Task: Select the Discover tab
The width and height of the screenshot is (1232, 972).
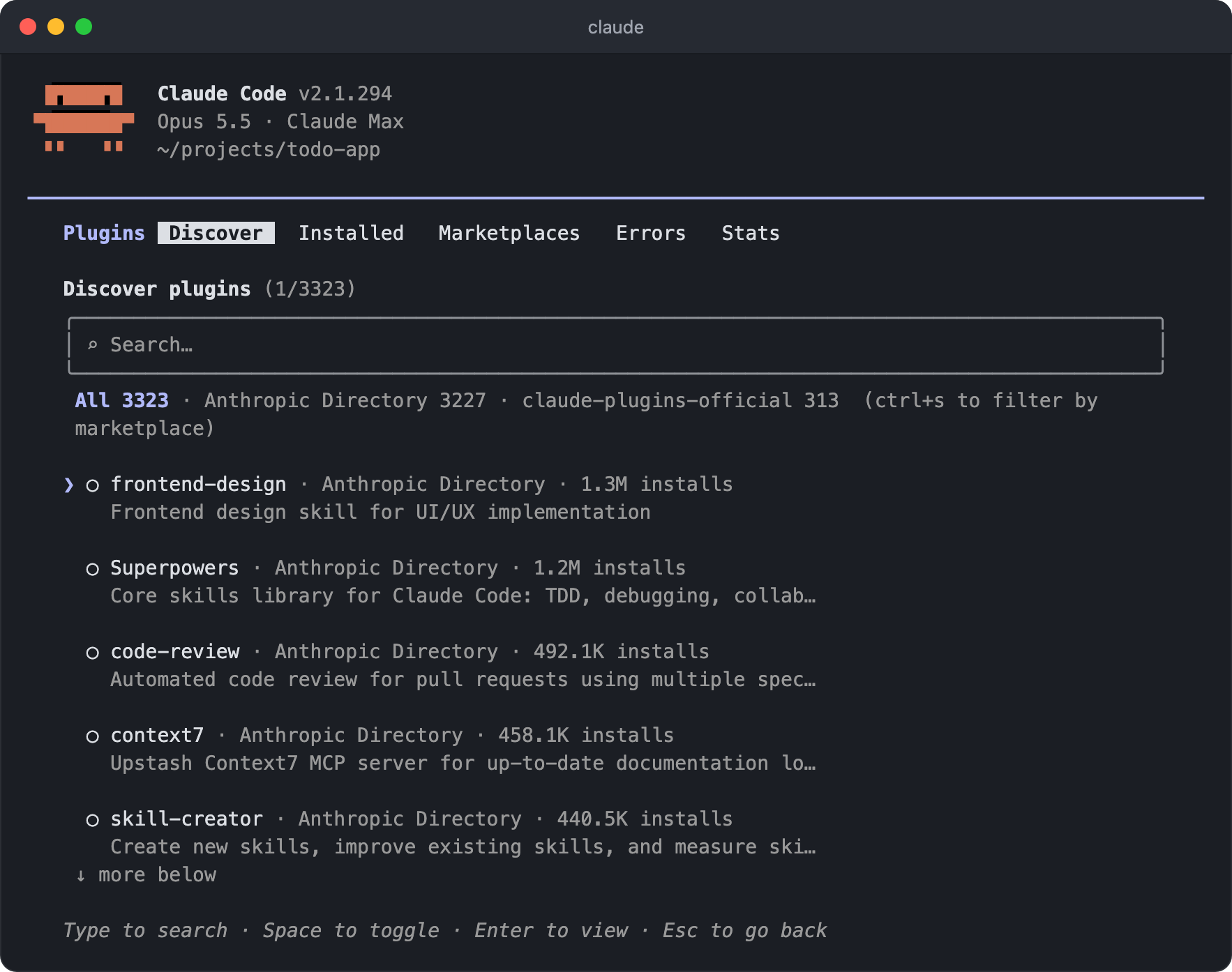Action: pyautogui.click(x=216, y=233)
